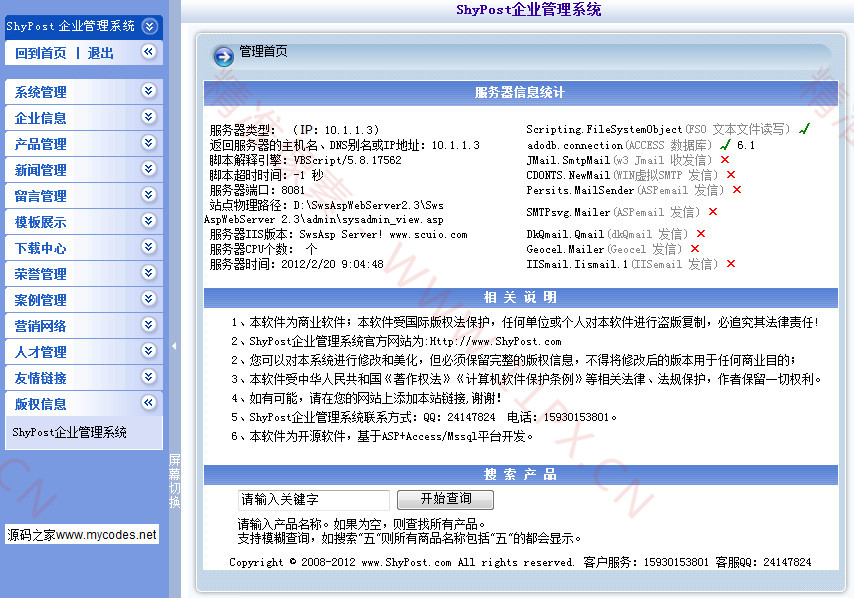Viewport: 854px width, 598px height.
Task: Open 友情链接 menu
Action: pyautogui.click(x=41, y=378)
